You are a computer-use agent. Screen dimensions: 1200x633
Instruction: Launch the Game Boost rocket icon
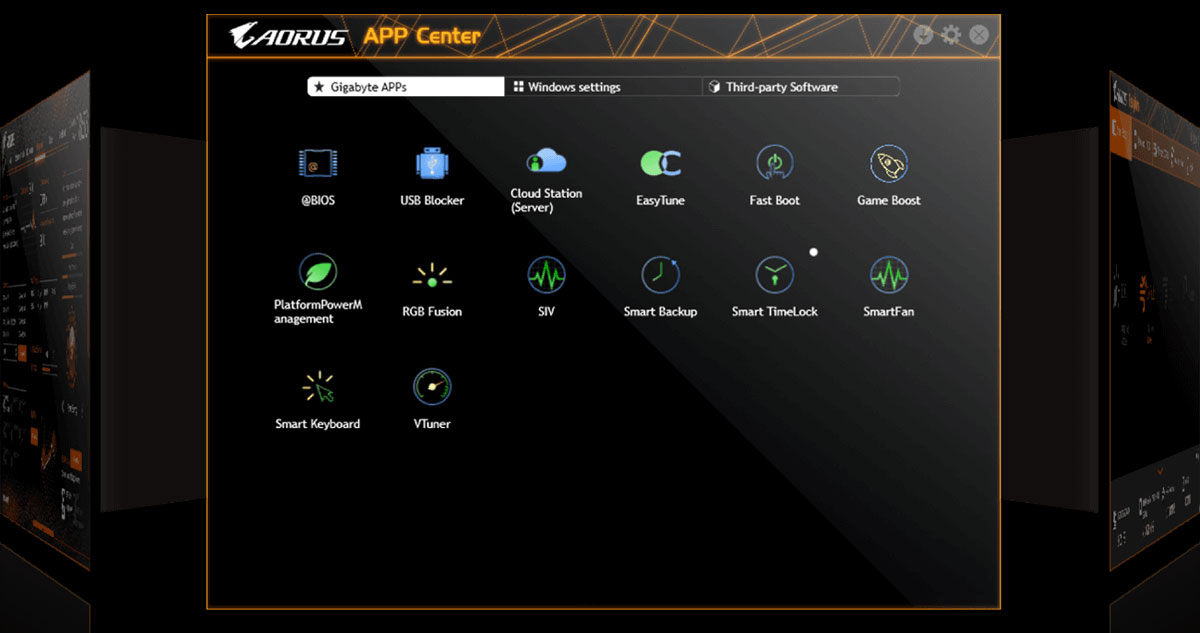click(x=888, y=163)
